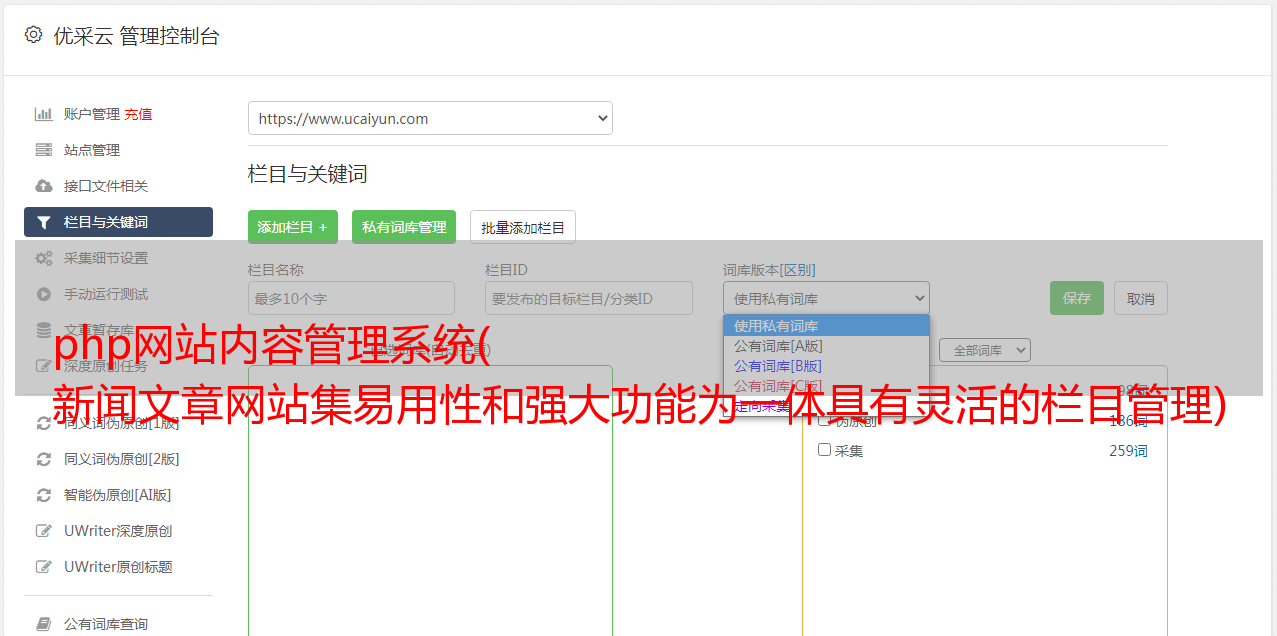Open the 词库版本 dropdown showing 使用私有词库

[826, 298]
